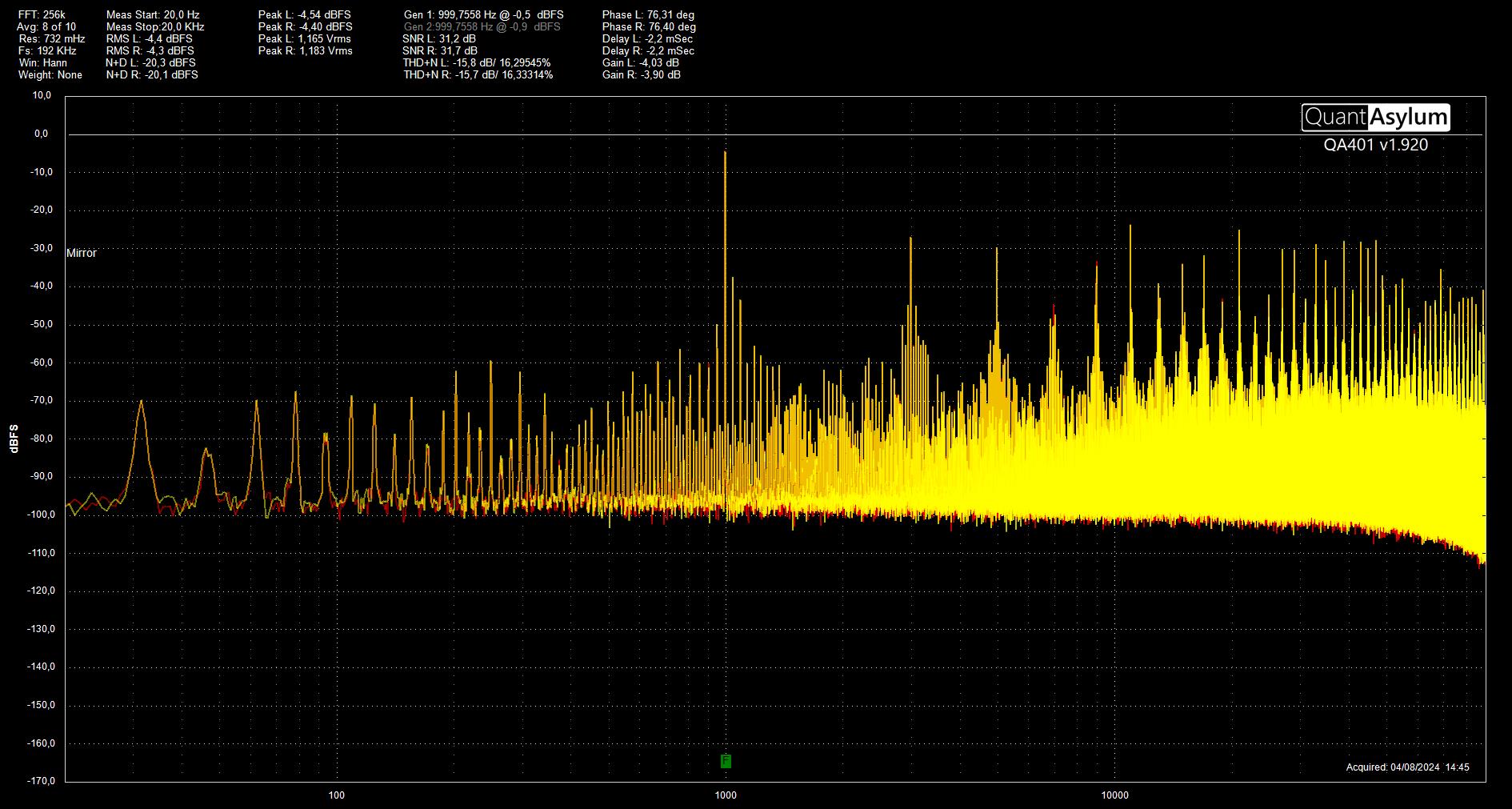This screenshot has width=1512, height=809.
Task: Click the 'RMS L: -4,4 dBFS' readout
Action: [150, 38]
